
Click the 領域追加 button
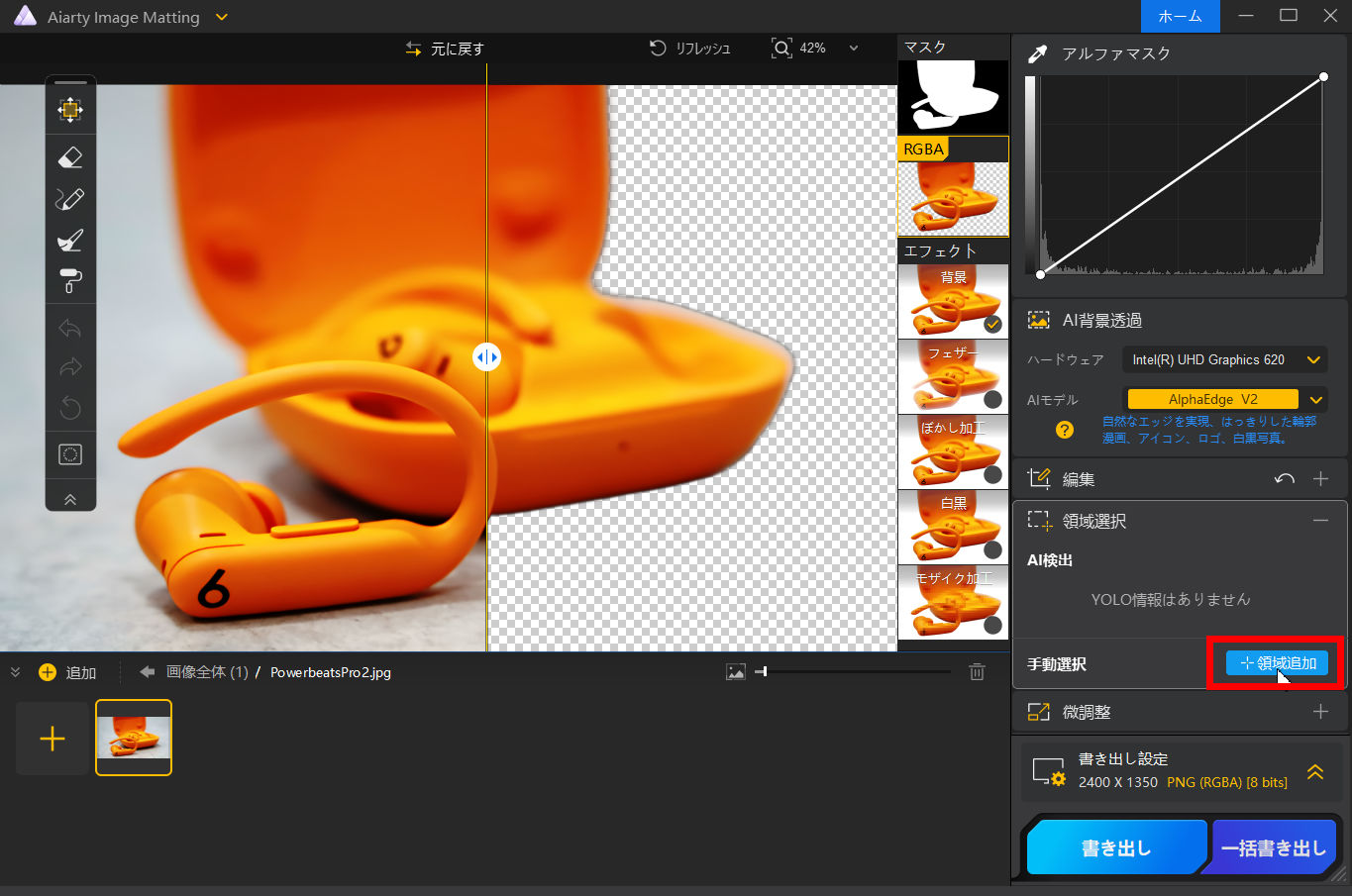click(x=1277, y=663)
